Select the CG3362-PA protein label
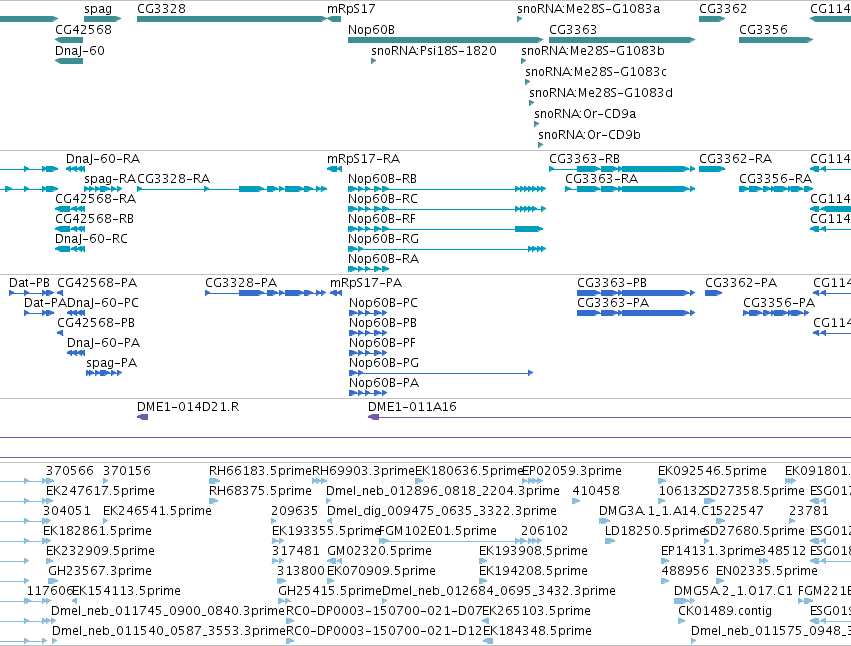This screenshot has height=646, width=851. click(741, 283)
